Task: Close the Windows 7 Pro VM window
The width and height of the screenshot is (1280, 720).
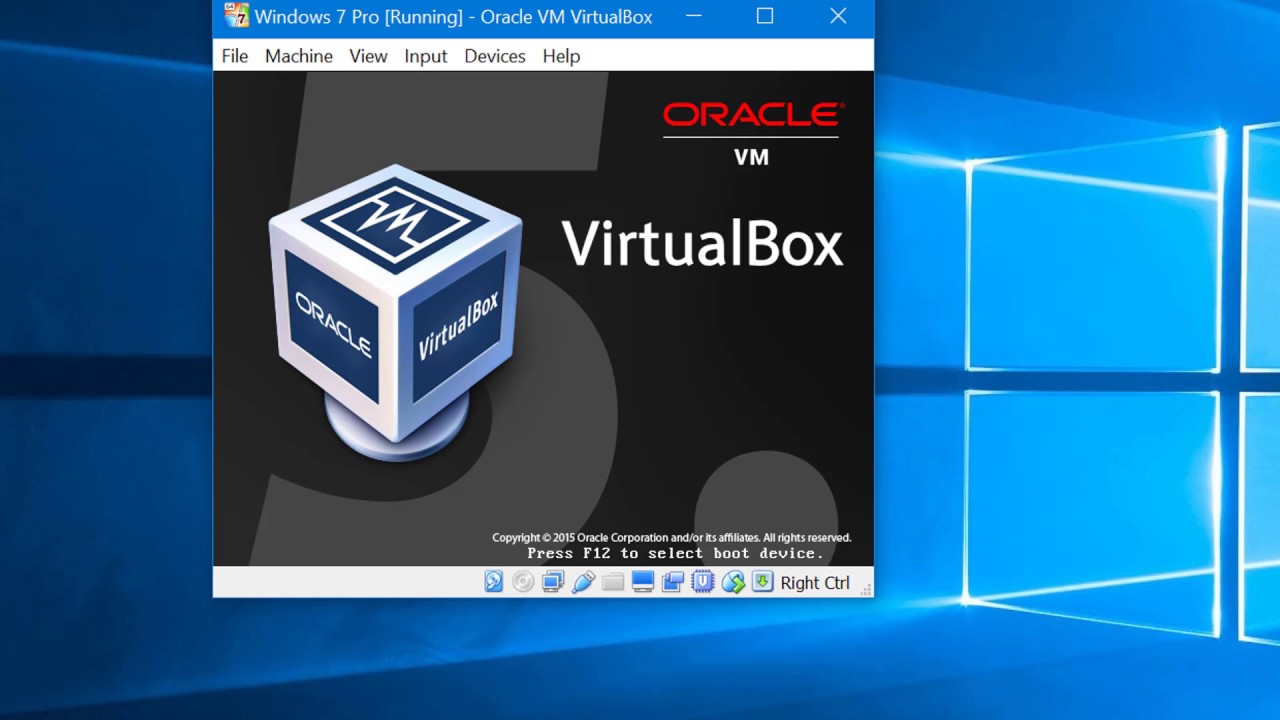Action: tap(838, 16)
